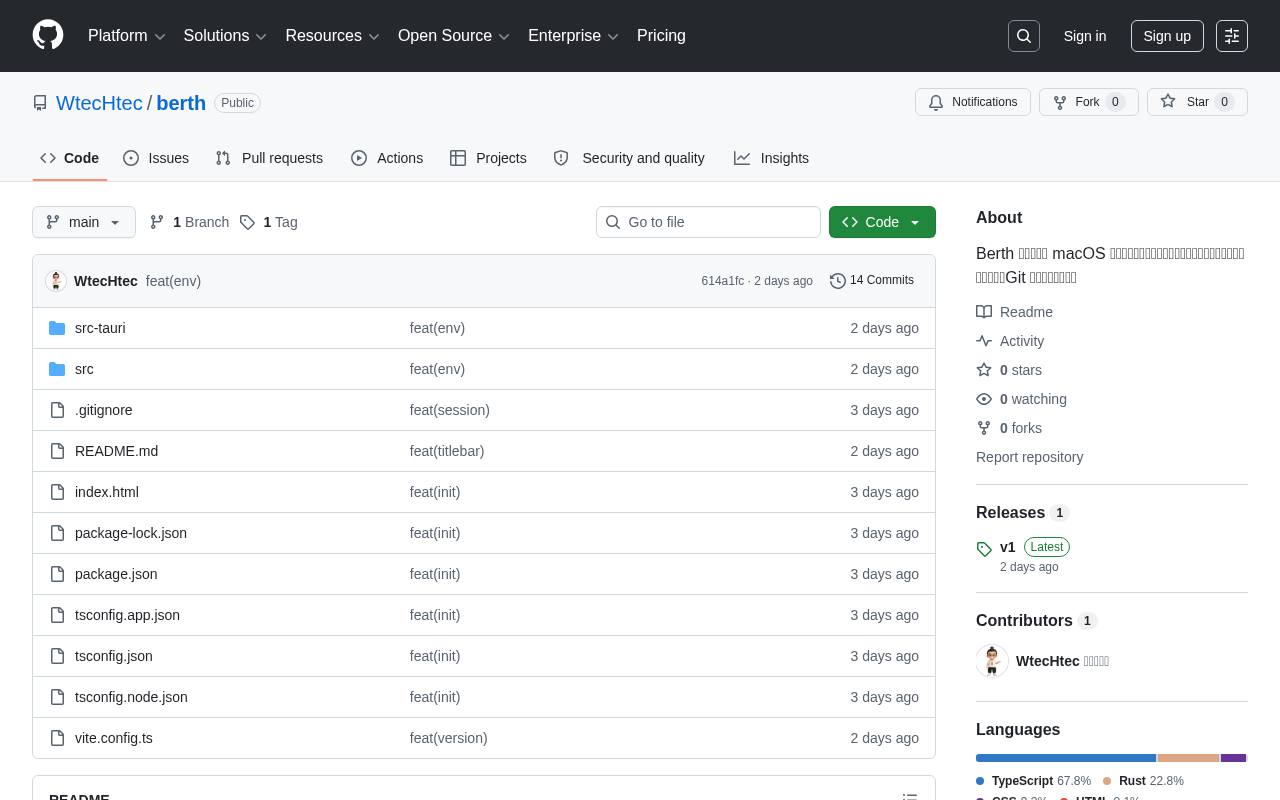Viewport: 1280px width, 800px height.
Task: Click the tag icon beside 1 Tag
Action: point(247,222)
